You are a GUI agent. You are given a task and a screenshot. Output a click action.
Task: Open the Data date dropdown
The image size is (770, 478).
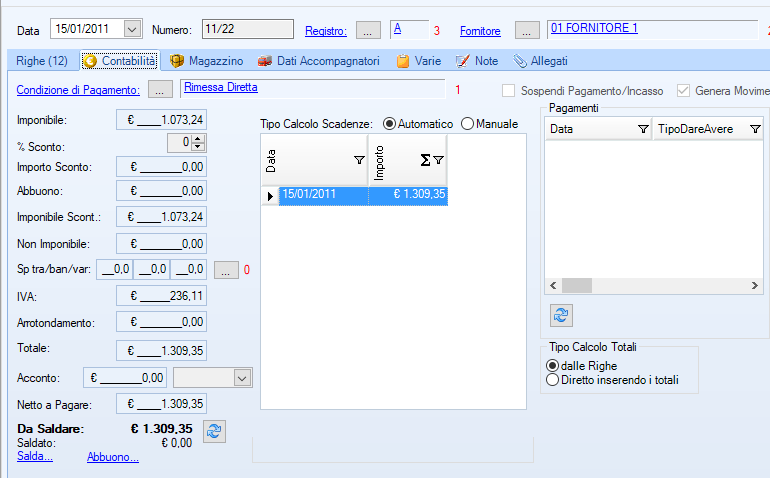point(133,29)
